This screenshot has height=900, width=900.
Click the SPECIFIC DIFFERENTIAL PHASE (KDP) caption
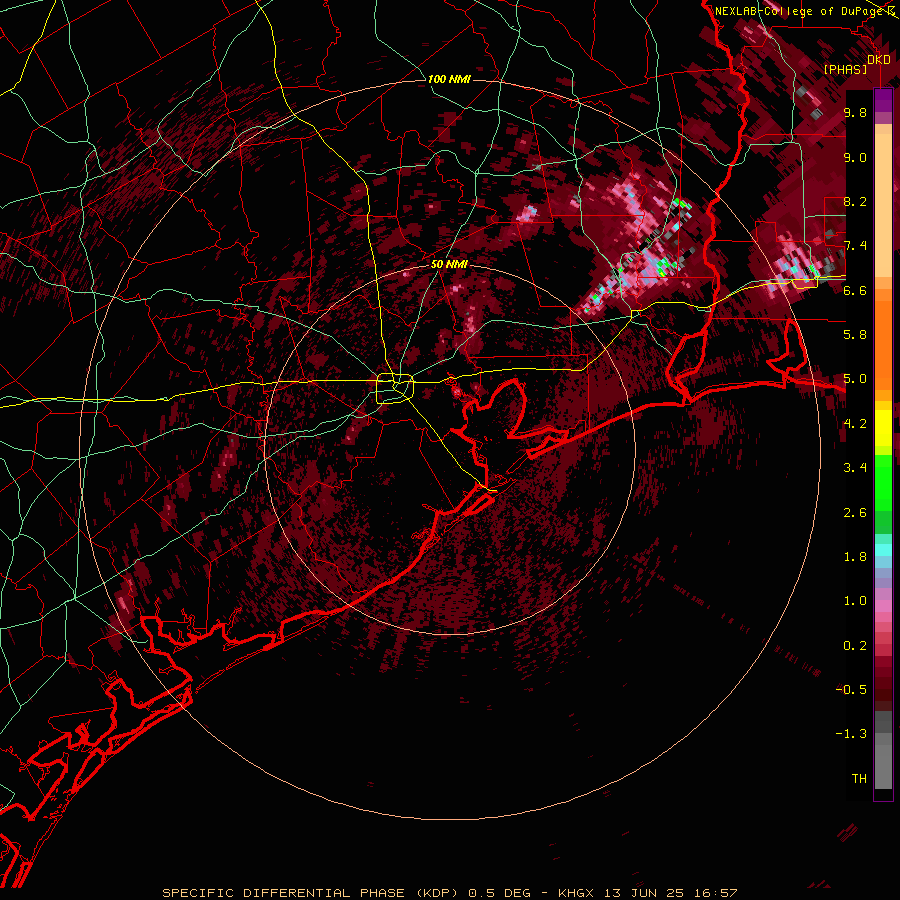coord(310,893)
